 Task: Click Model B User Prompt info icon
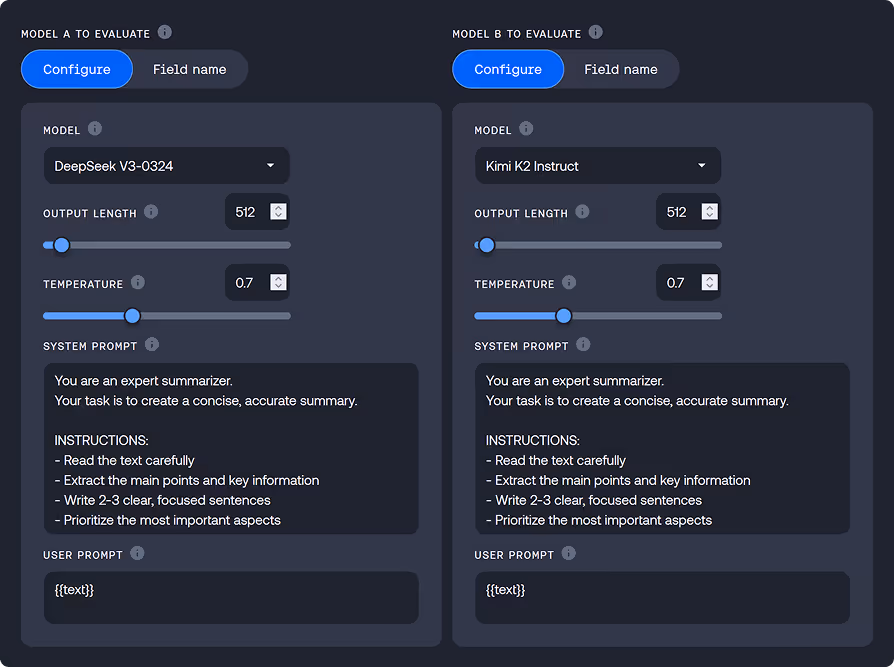(x=568, y=553)
